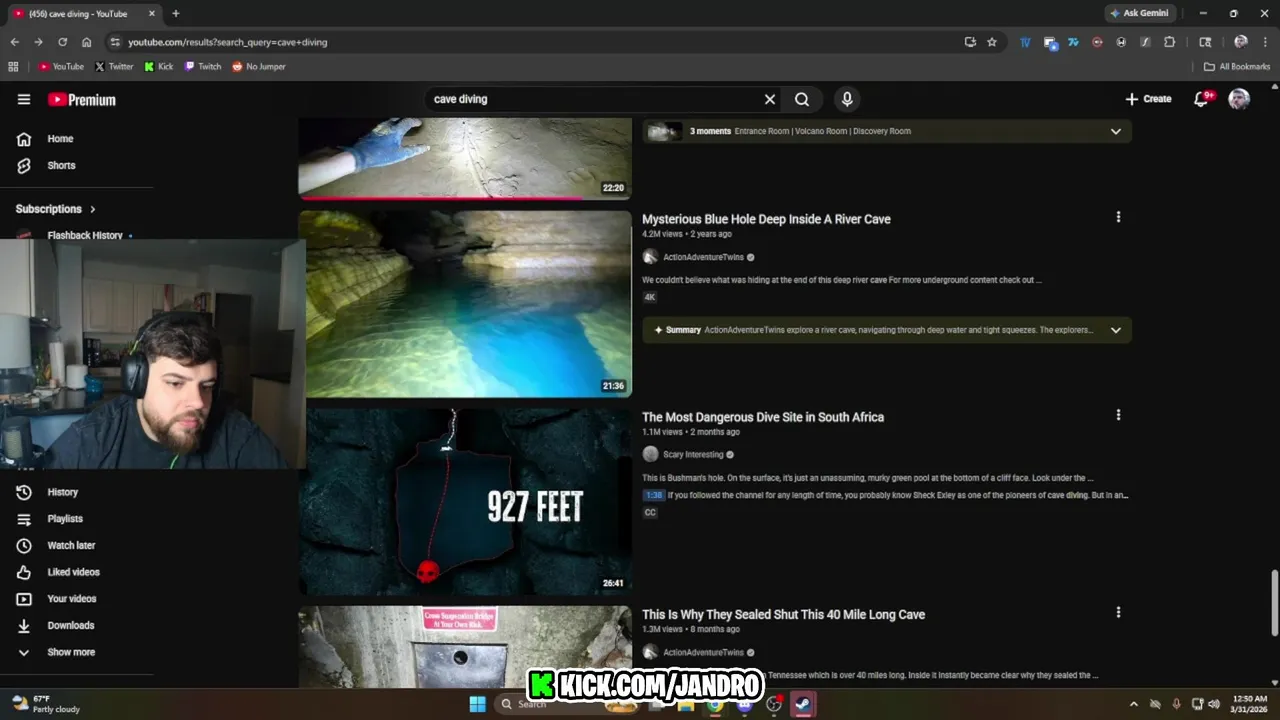
Task: Open the Twitch bookmark
Action: tap(203, 67)
